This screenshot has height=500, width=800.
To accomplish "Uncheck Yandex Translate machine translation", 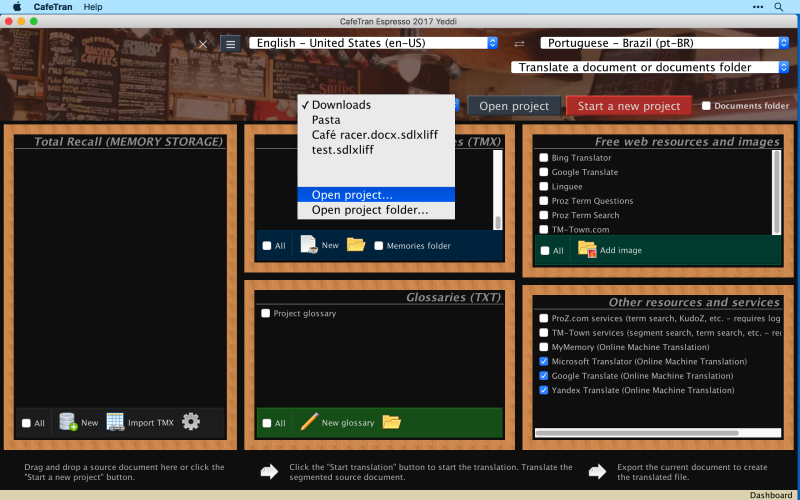I will click(544, 390).
